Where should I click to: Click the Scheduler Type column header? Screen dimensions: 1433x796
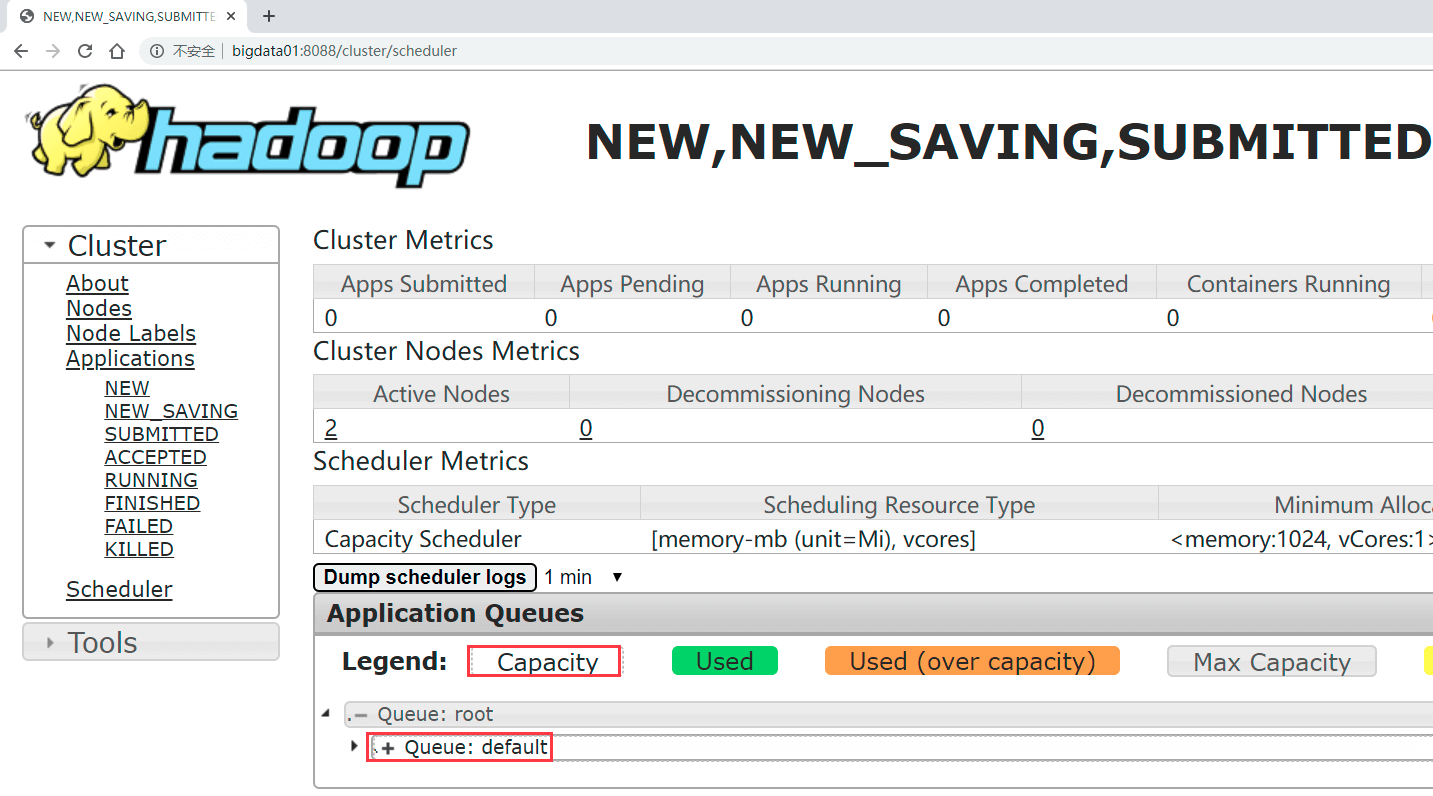[477, 505]
